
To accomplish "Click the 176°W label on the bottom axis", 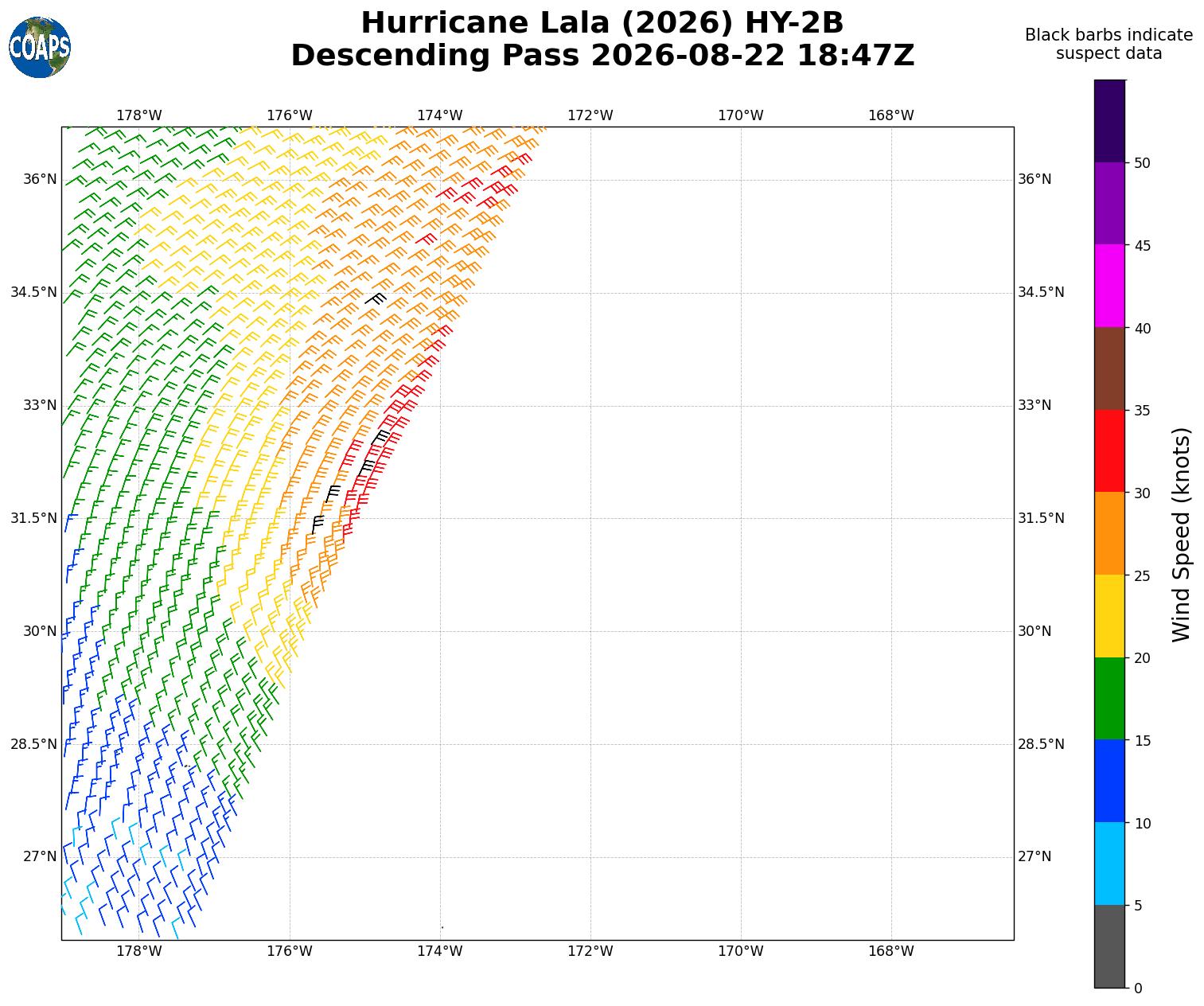I will tap(290, 951).
